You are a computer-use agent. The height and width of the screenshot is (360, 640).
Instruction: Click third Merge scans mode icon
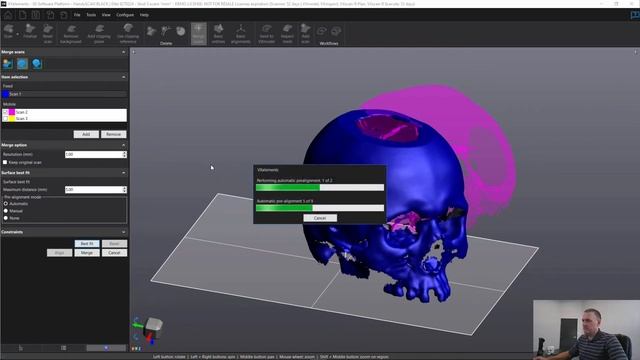click(x=37, y=64)
